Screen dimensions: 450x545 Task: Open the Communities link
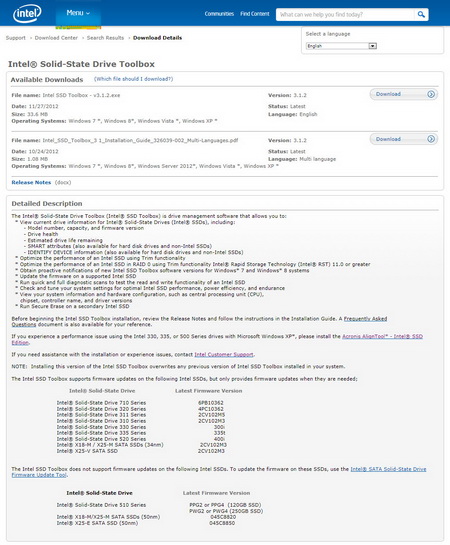219,14
